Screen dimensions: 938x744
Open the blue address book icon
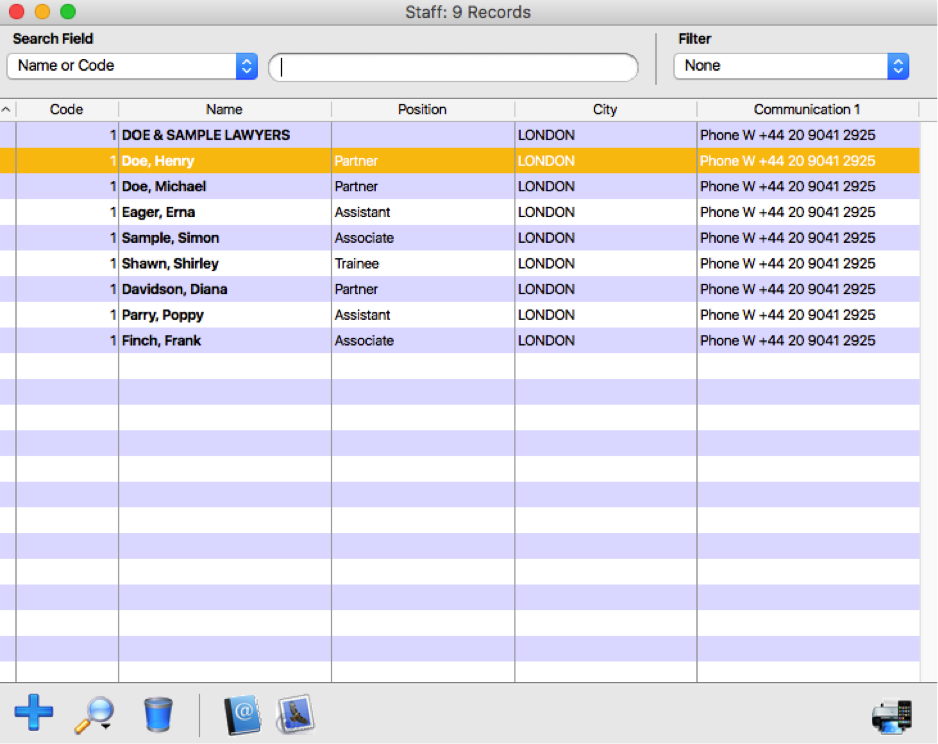click(x=242, y=714)
